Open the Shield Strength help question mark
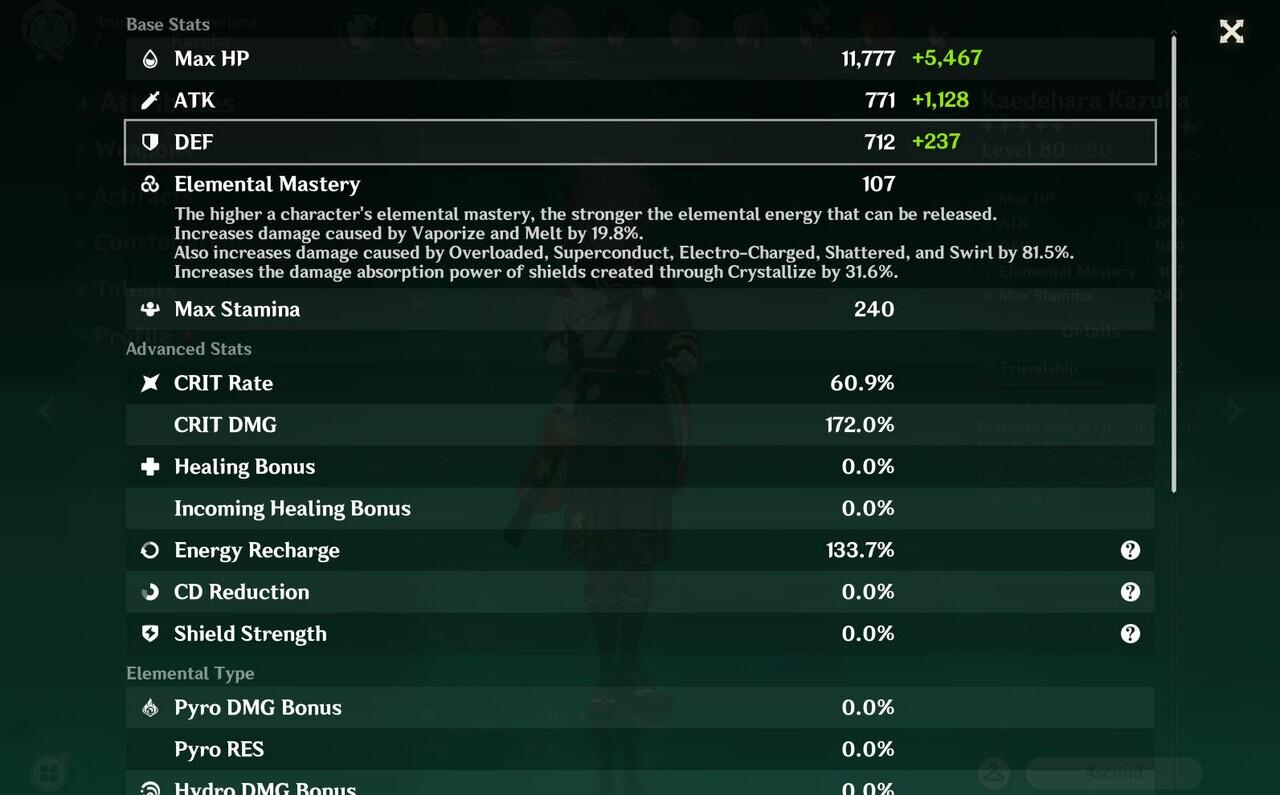This screenshot has width=1280, height=795. point(1130,634)
